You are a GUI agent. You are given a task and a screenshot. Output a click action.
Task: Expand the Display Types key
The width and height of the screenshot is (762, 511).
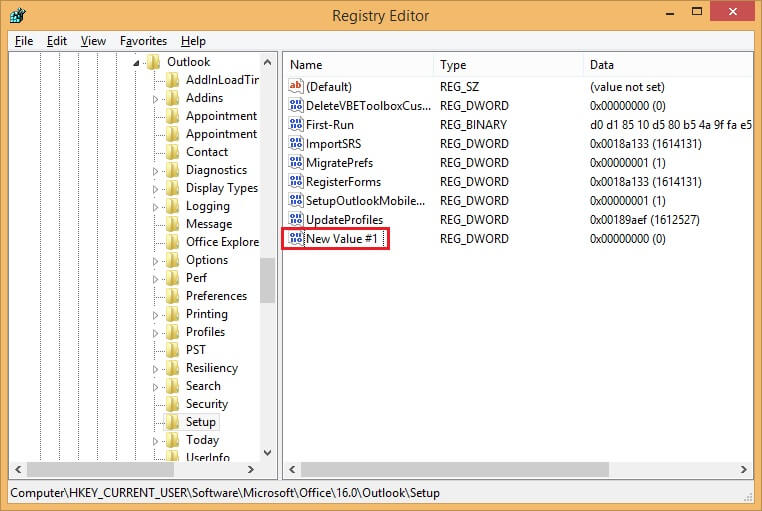point(155,189)
